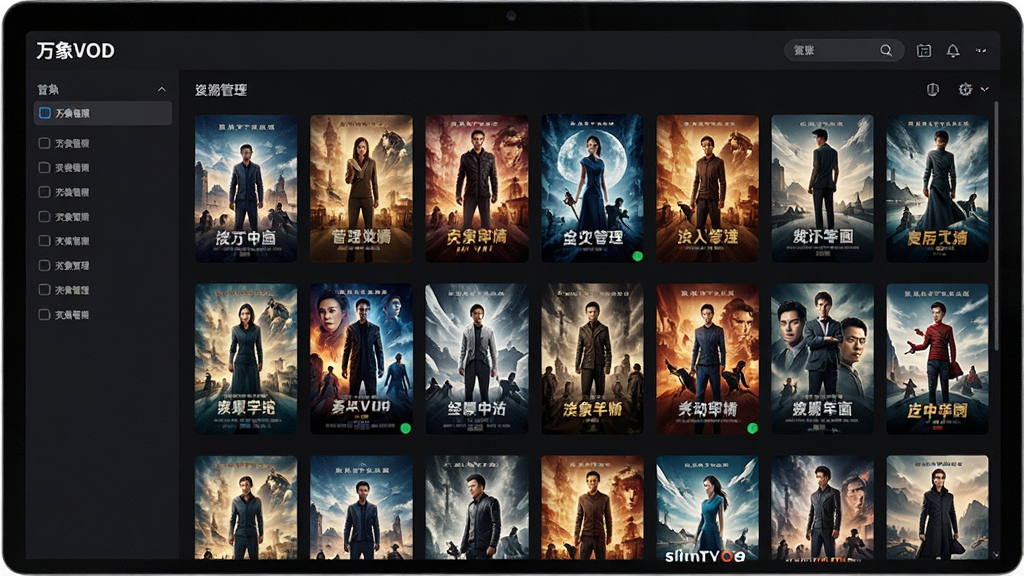
Task: Open the poster of woman before full moon
Action: [x=592, y=189]
